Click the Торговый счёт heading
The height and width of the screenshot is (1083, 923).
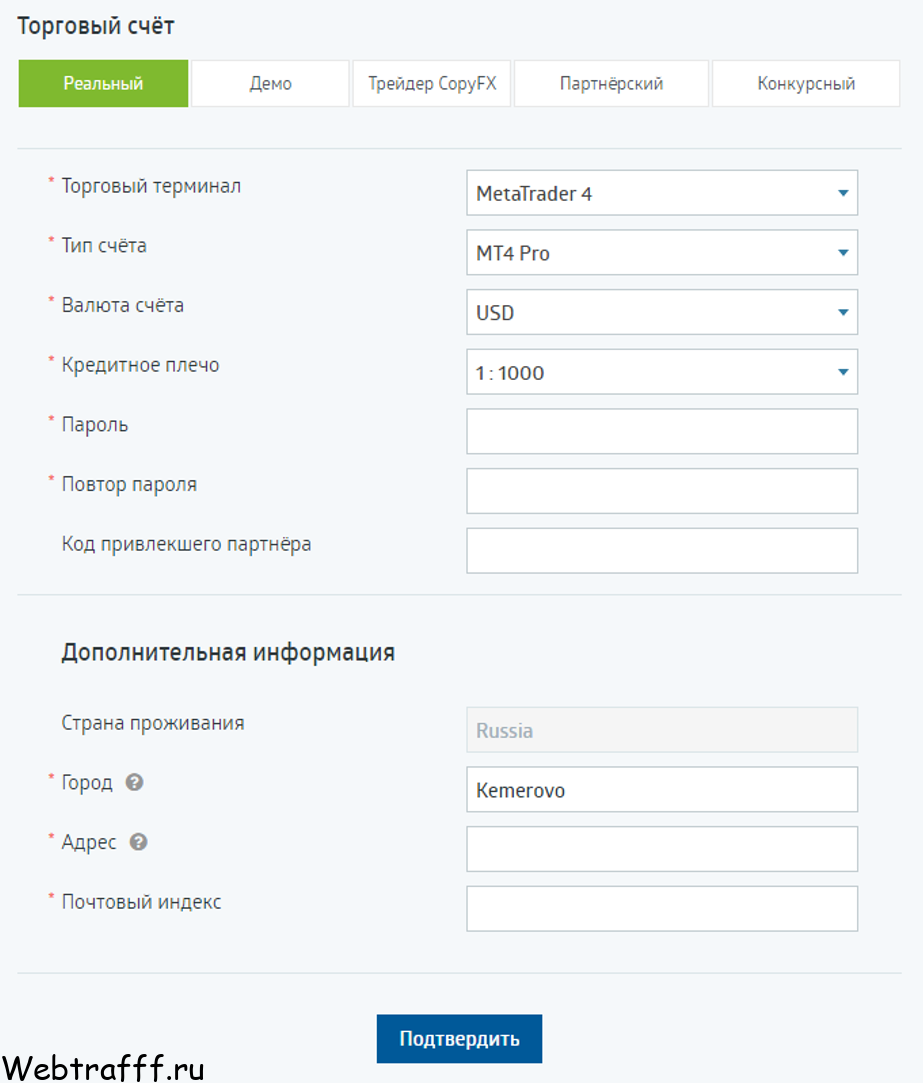pyautogui.click(x=95, y=26)
